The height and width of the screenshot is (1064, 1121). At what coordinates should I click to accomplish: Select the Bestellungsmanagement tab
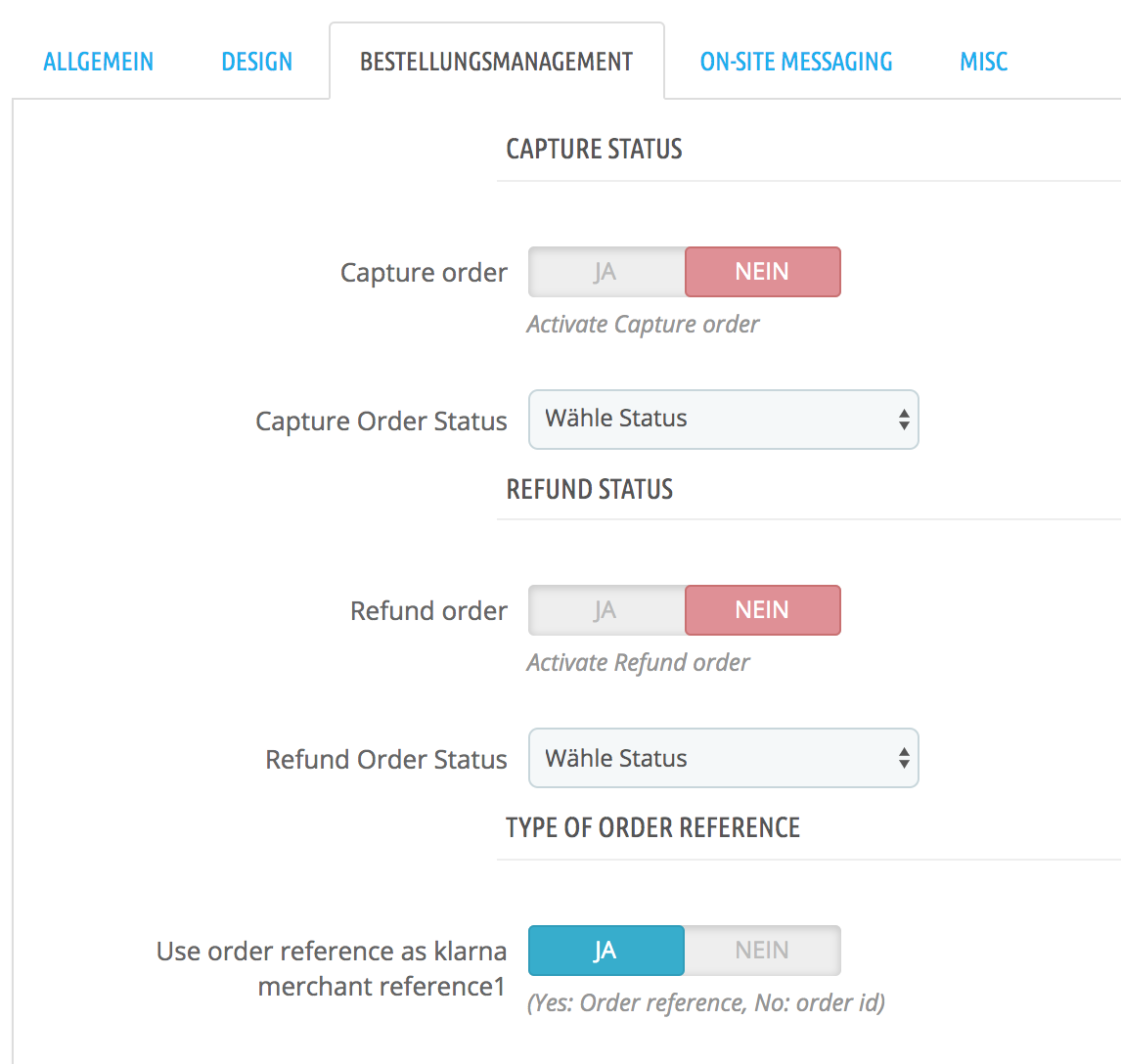496,62
